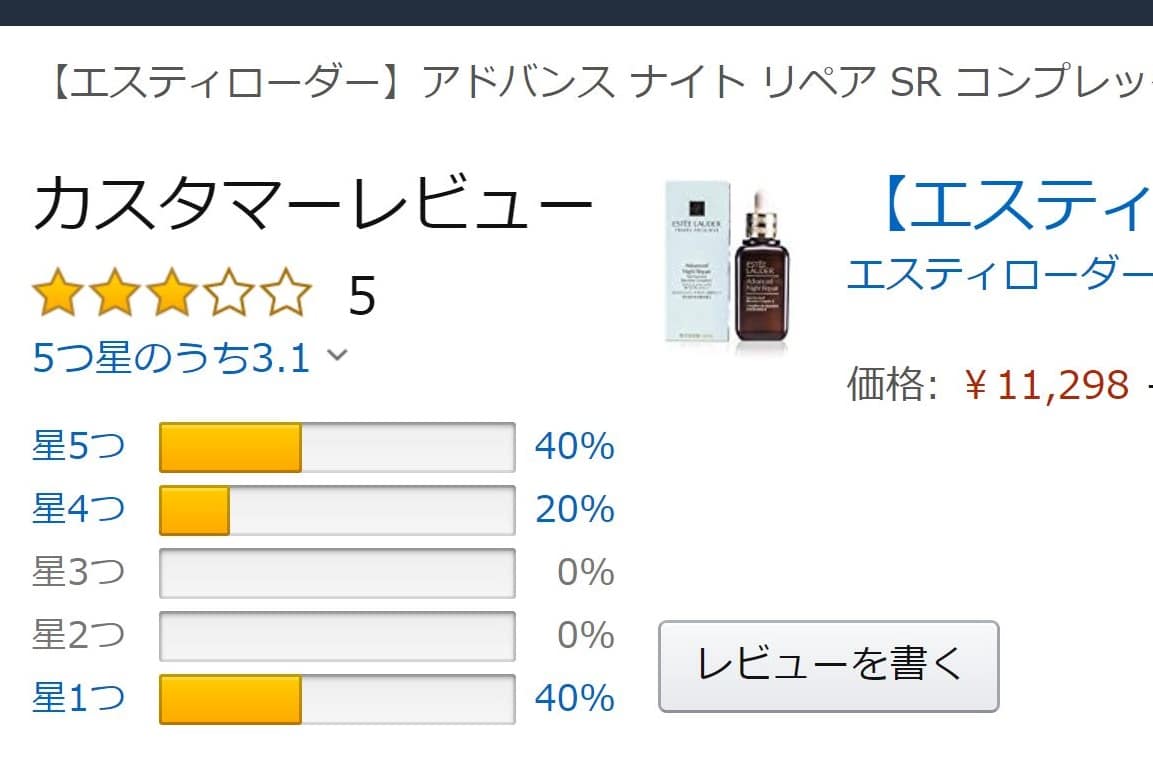Image resolution: width=1153 pixels, height=778 pixels.
Task: Click the ￥11,298 price text
Action: tap(1047, 384)
